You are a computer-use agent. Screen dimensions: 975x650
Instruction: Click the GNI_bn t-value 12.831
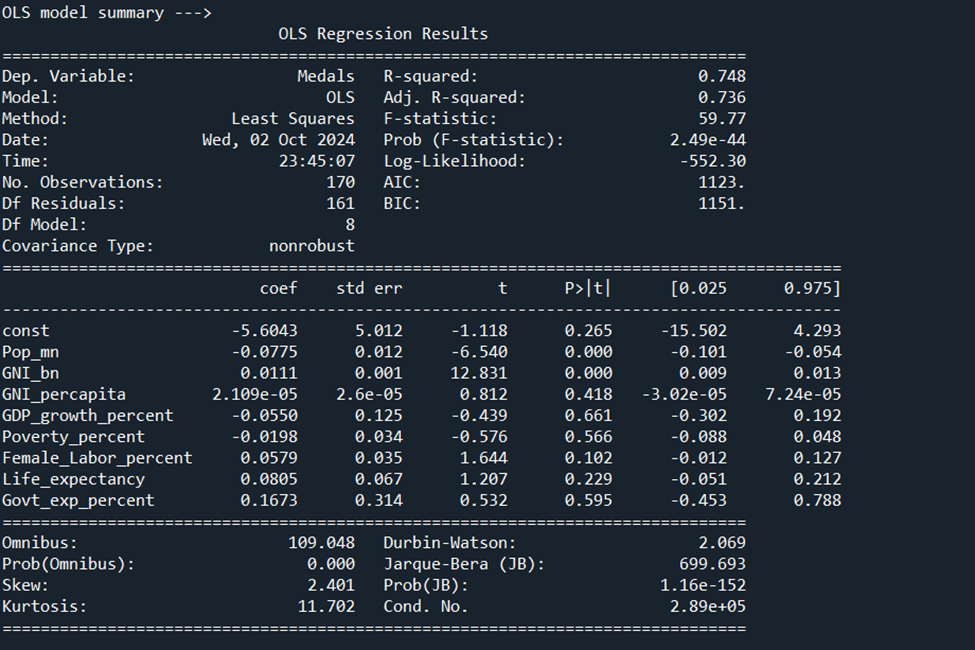(x=477, y=372)
